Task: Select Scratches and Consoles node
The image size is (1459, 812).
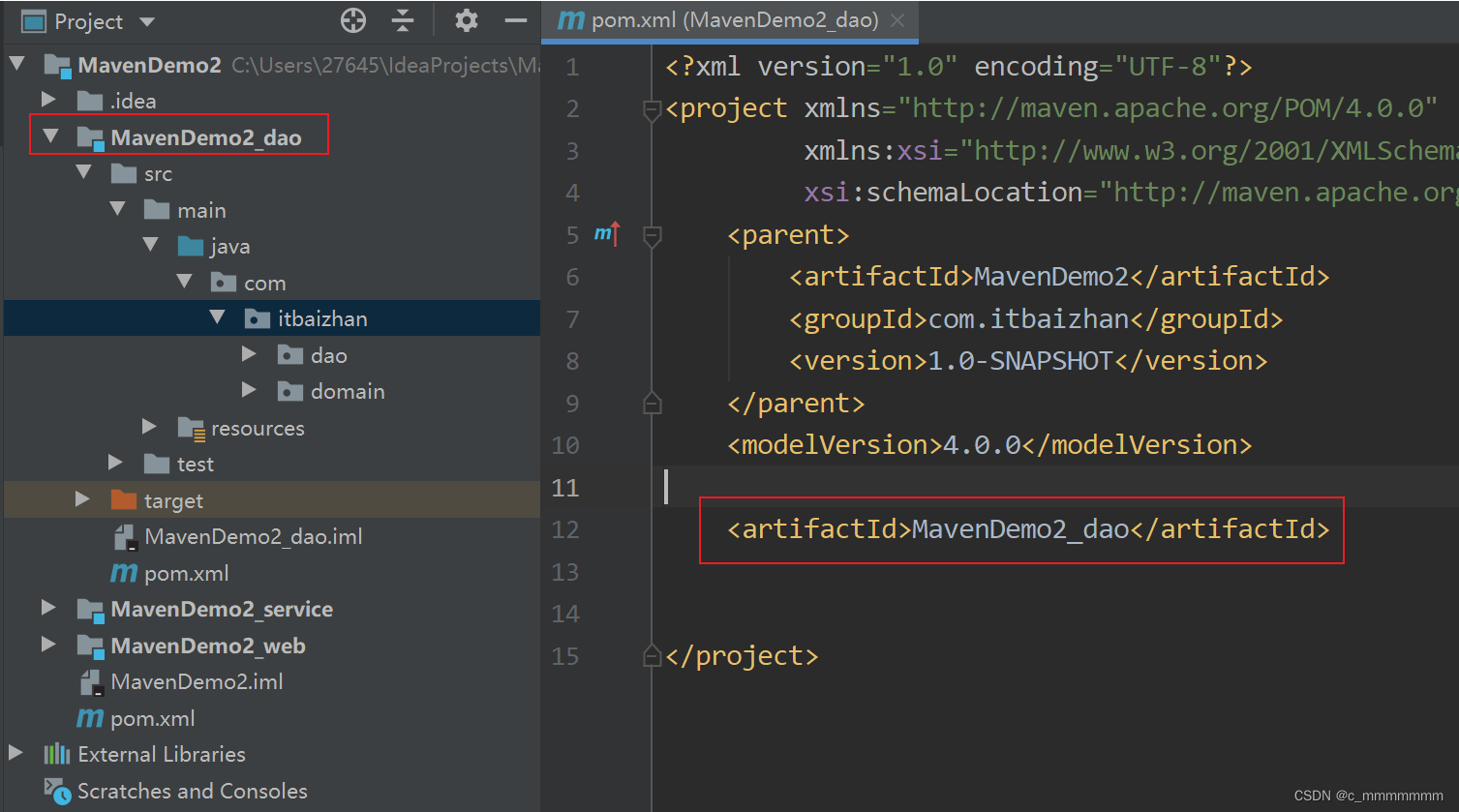Action: [x=192, y=791]
